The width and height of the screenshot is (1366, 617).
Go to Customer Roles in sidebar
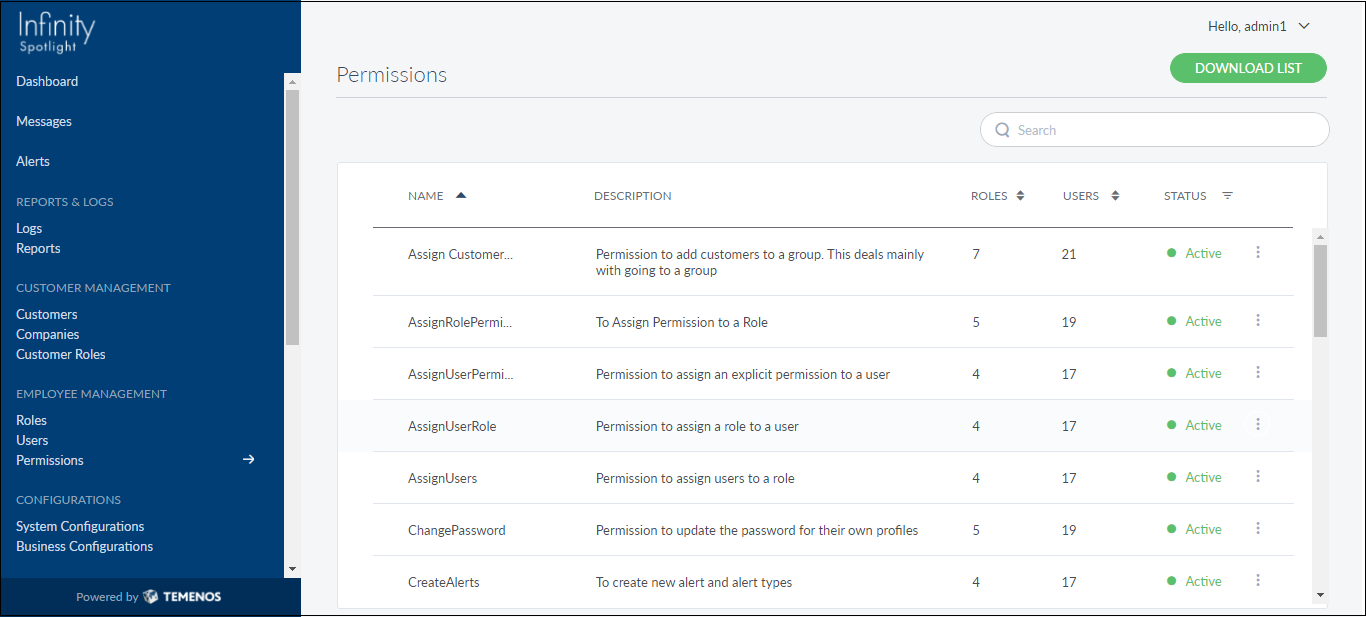(x=61, y=354)
